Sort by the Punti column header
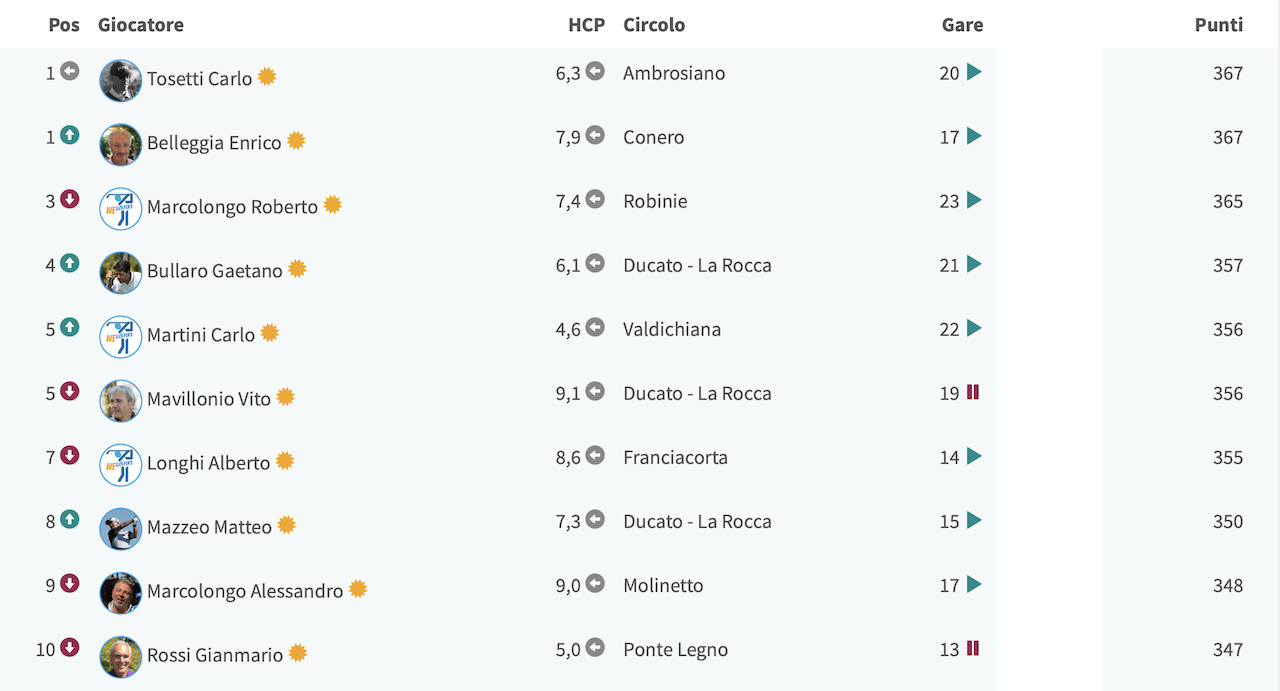Screen dimensions: 1280x691 (1219, 25)
